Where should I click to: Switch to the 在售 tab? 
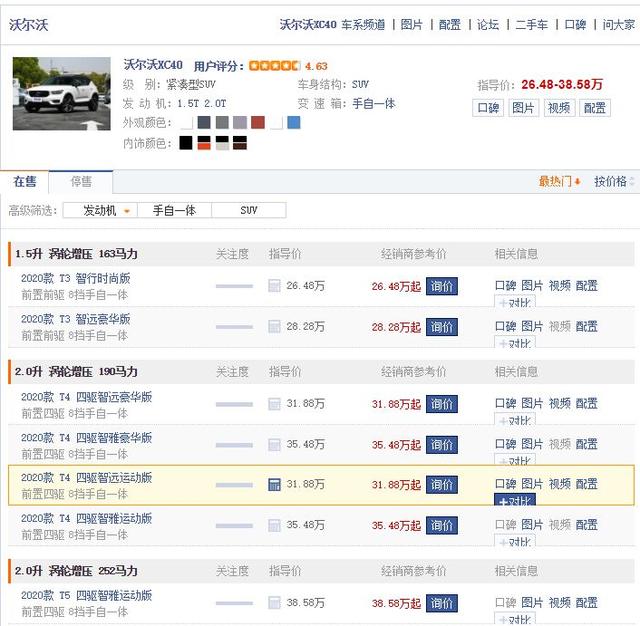25,182
